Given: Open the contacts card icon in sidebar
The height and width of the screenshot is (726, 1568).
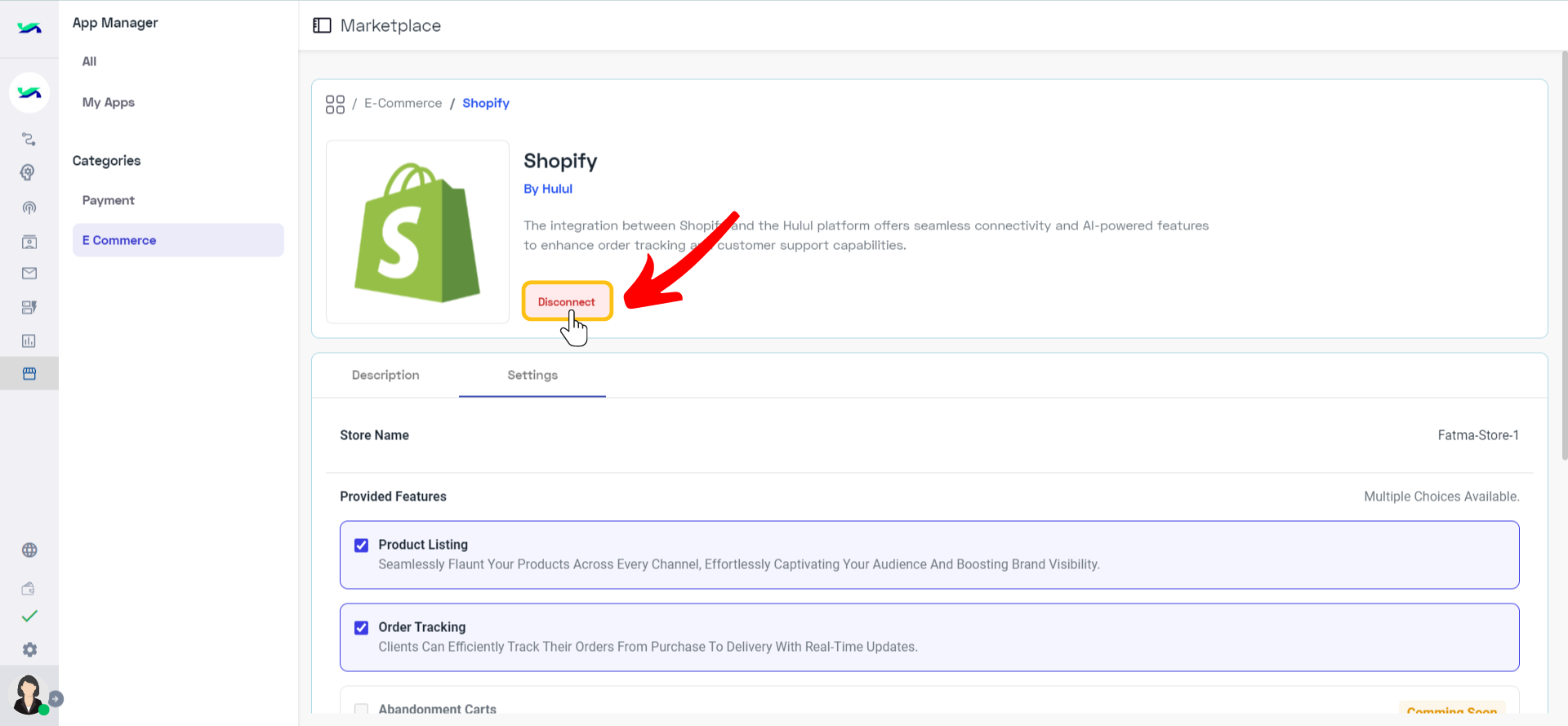Looking at the screenshot, I should pyautogui.click(x=29, y=242).
